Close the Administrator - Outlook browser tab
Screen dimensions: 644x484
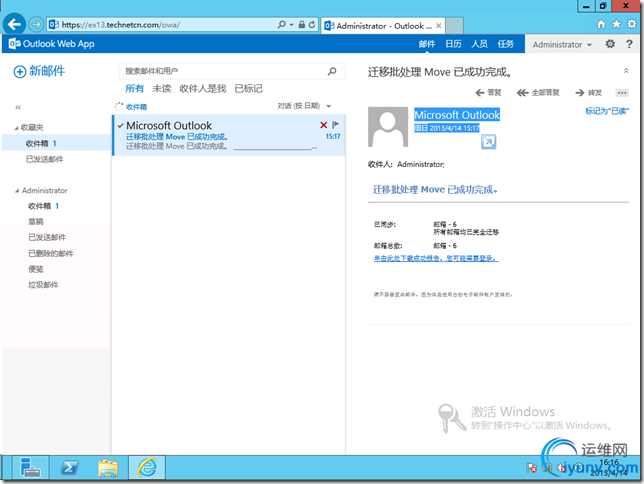tap(439, 25)
